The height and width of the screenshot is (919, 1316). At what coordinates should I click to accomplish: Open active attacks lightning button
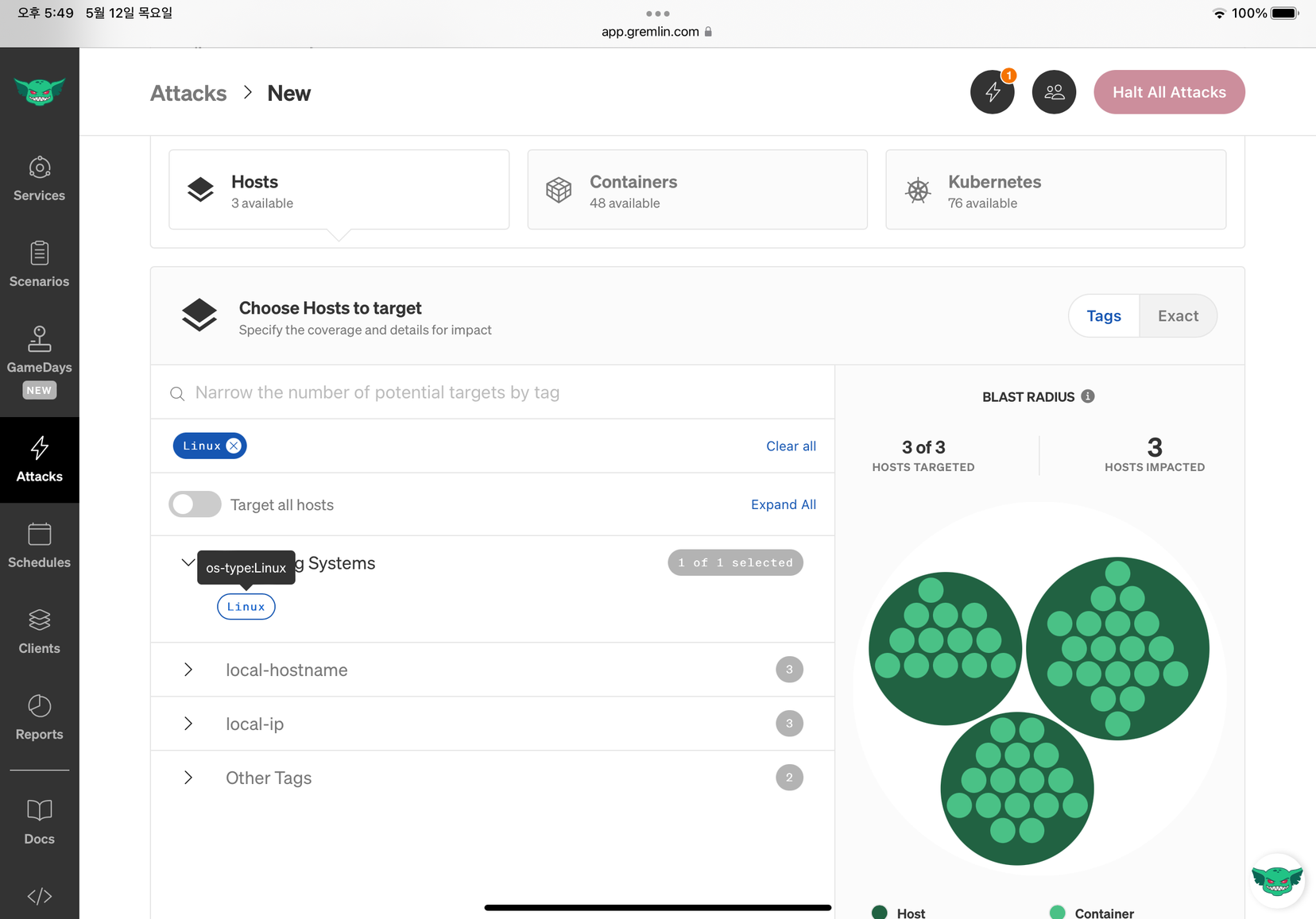(992, 92)
